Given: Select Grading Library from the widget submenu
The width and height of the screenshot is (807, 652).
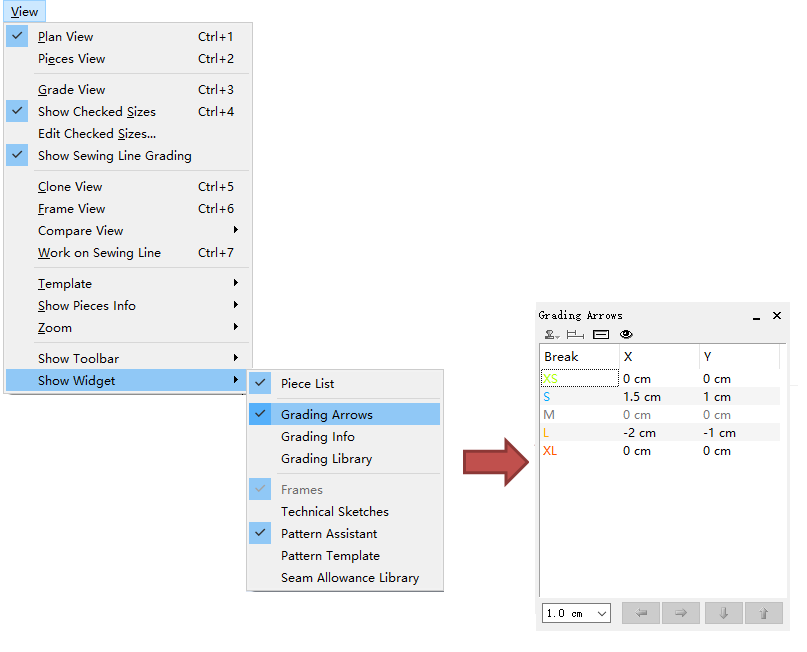Looking at the screenshot, I should [326, 459].
